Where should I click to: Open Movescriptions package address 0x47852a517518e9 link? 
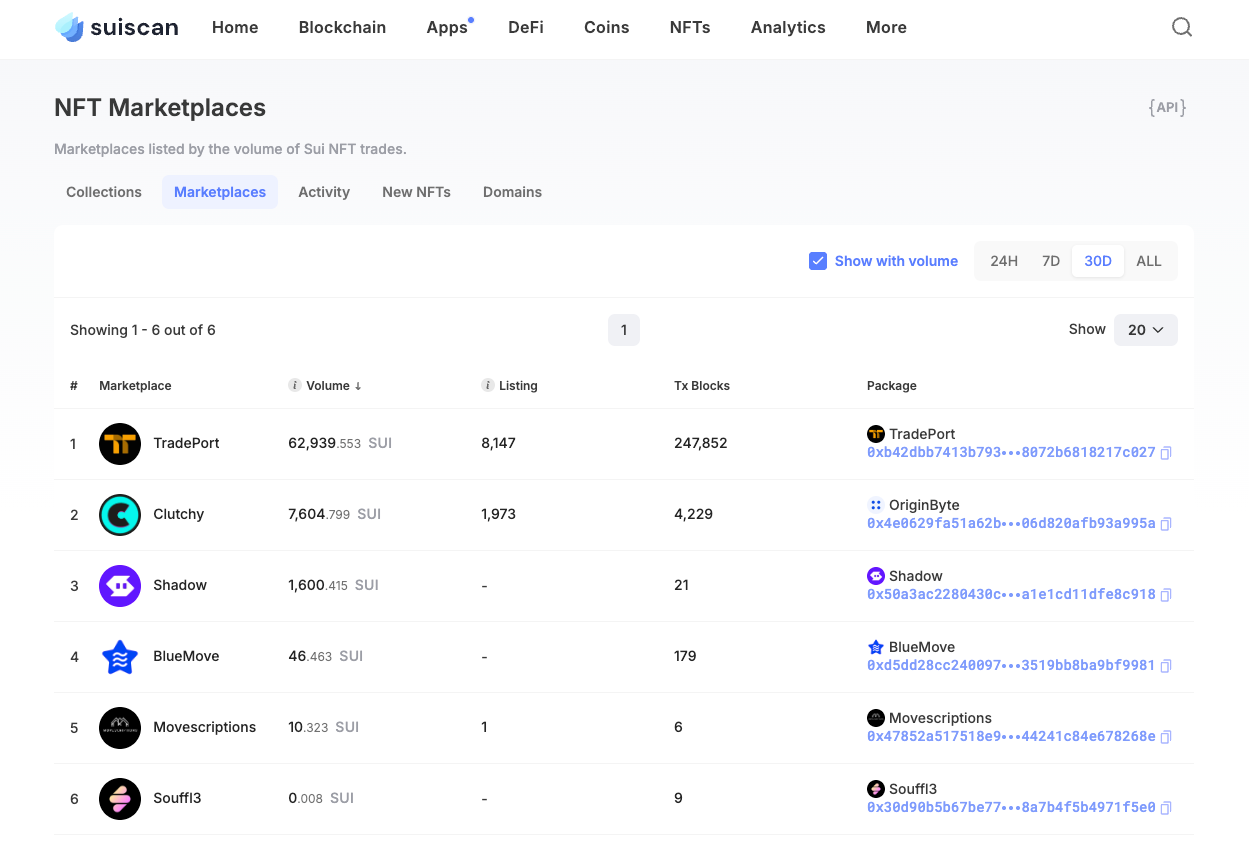(1011, 737)
